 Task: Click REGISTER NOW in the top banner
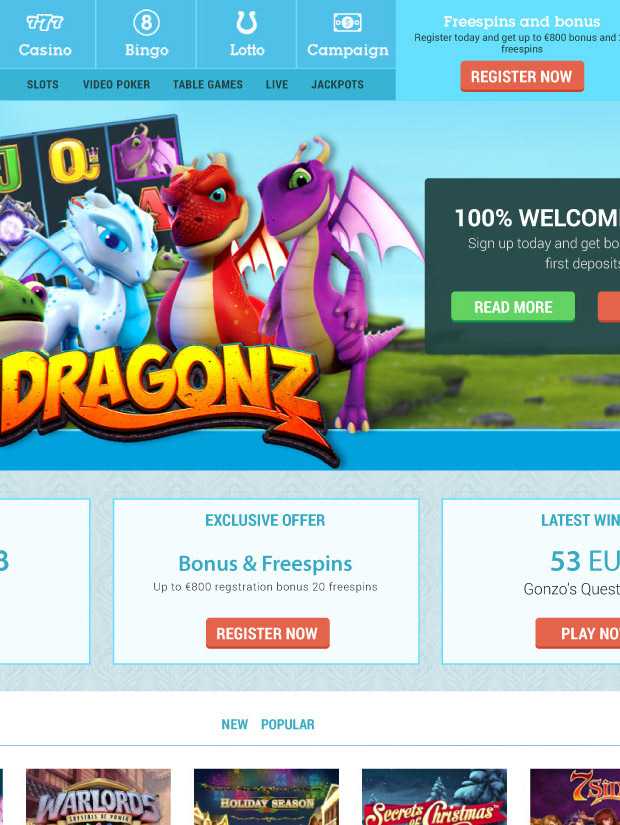[522, 76]
